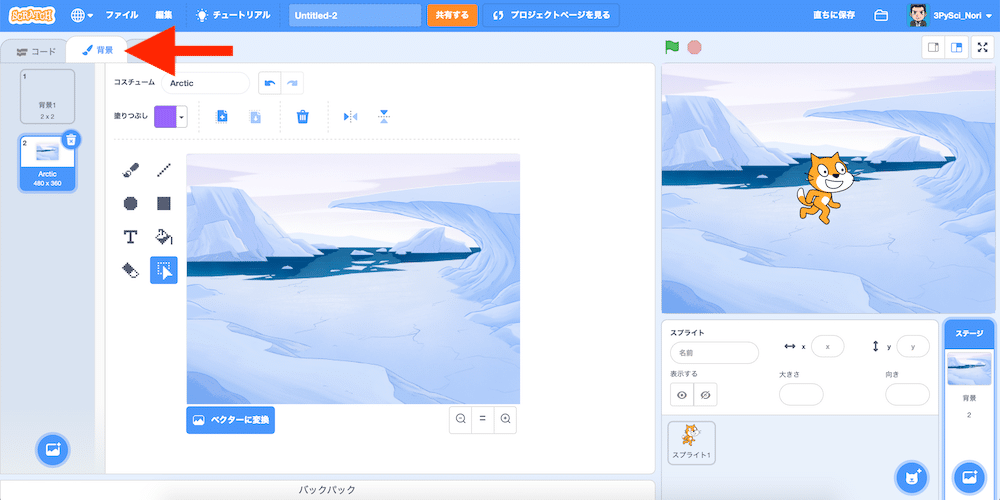Image resolution: width=1000 pixels, height=500 pixels.
Task: Open the 編集 menu
Action: (x=163, y=15)
